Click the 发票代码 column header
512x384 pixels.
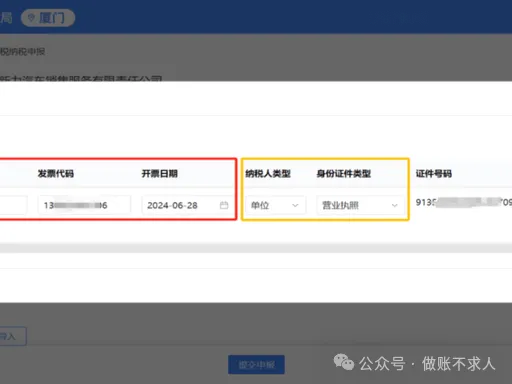click(56, 174)
